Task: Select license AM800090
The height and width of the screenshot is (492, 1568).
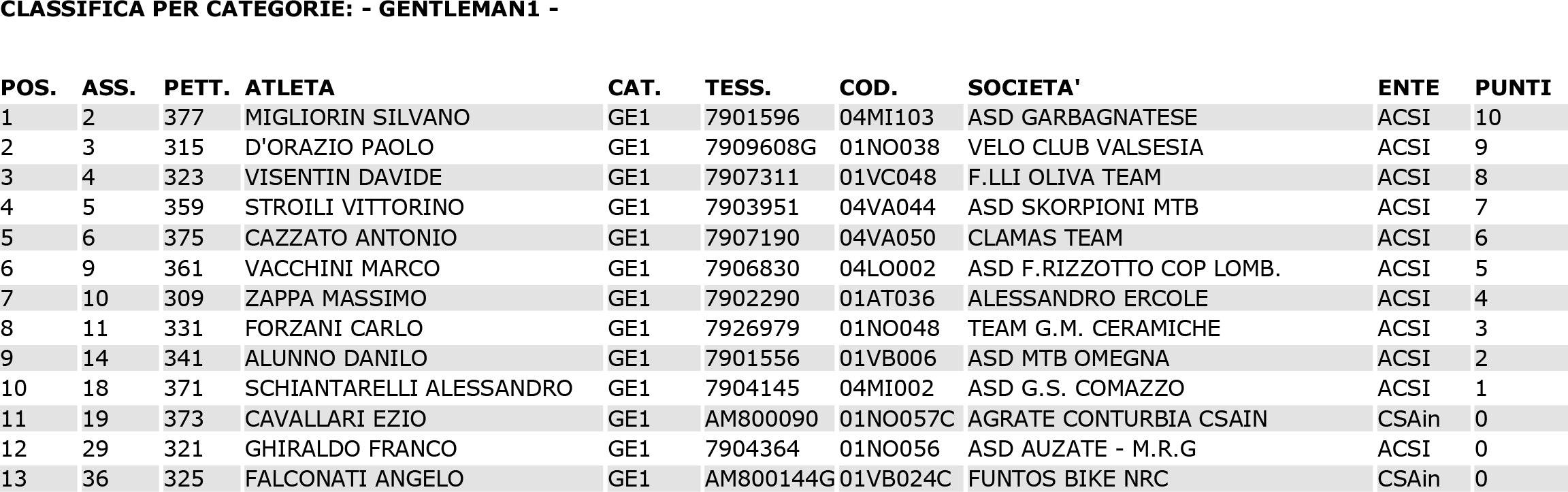Action: coord(762,419)
